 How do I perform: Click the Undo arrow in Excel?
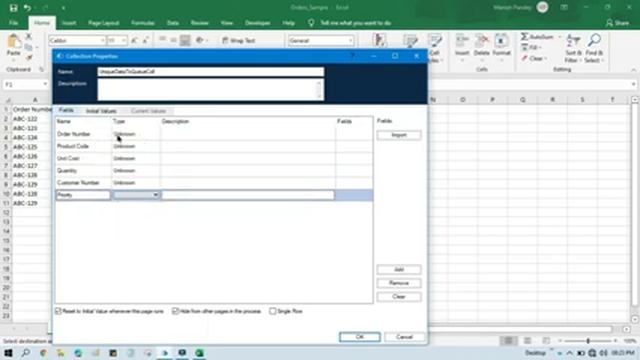[27, 8]
